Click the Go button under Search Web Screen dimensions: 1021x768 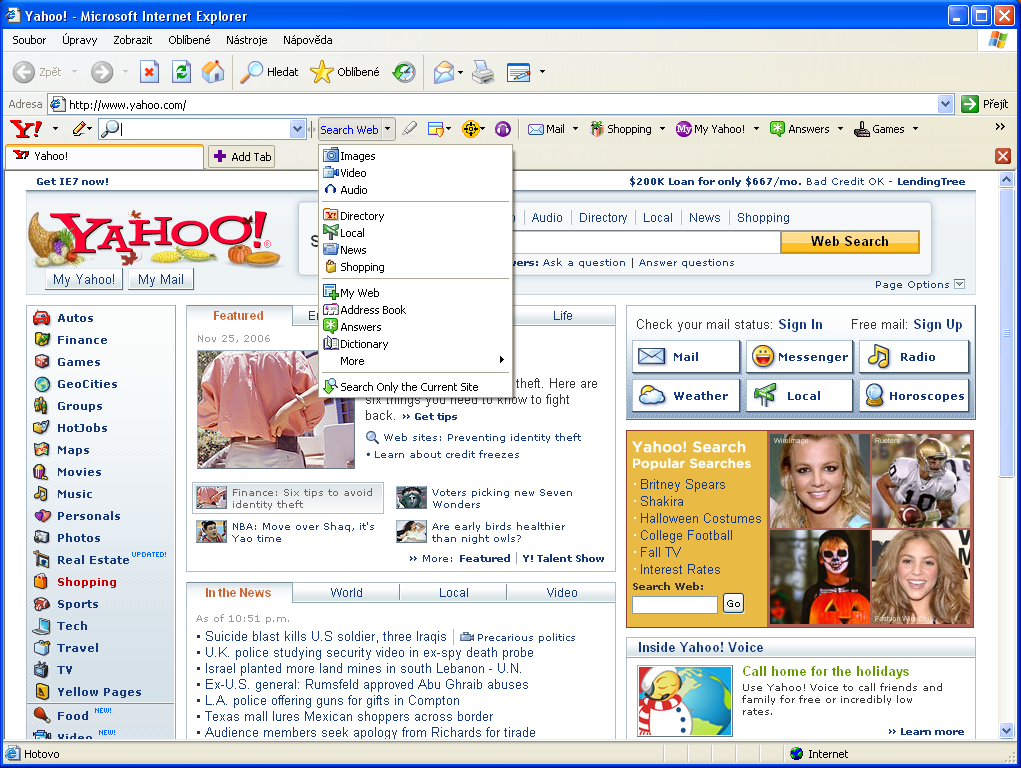733,604
